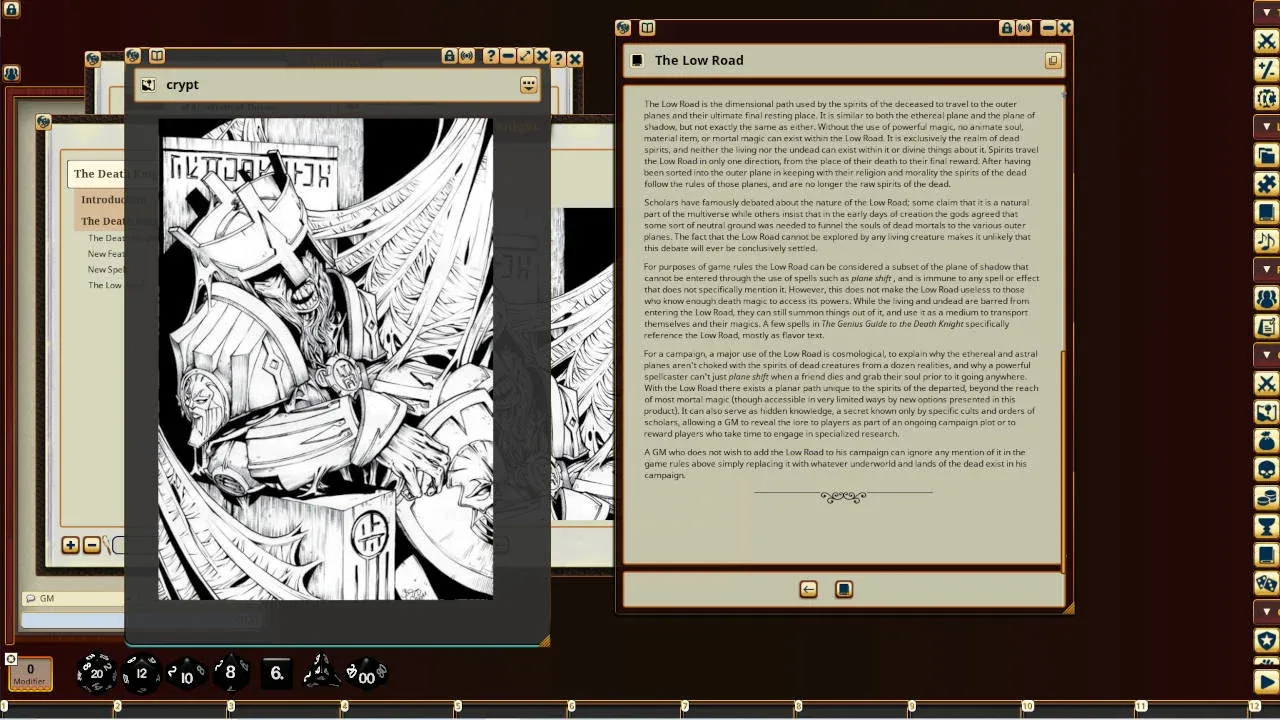1280x720 pixels.
Task: Open the NPCs skull sidebar icon
Action: click(x=1266, y=469)
